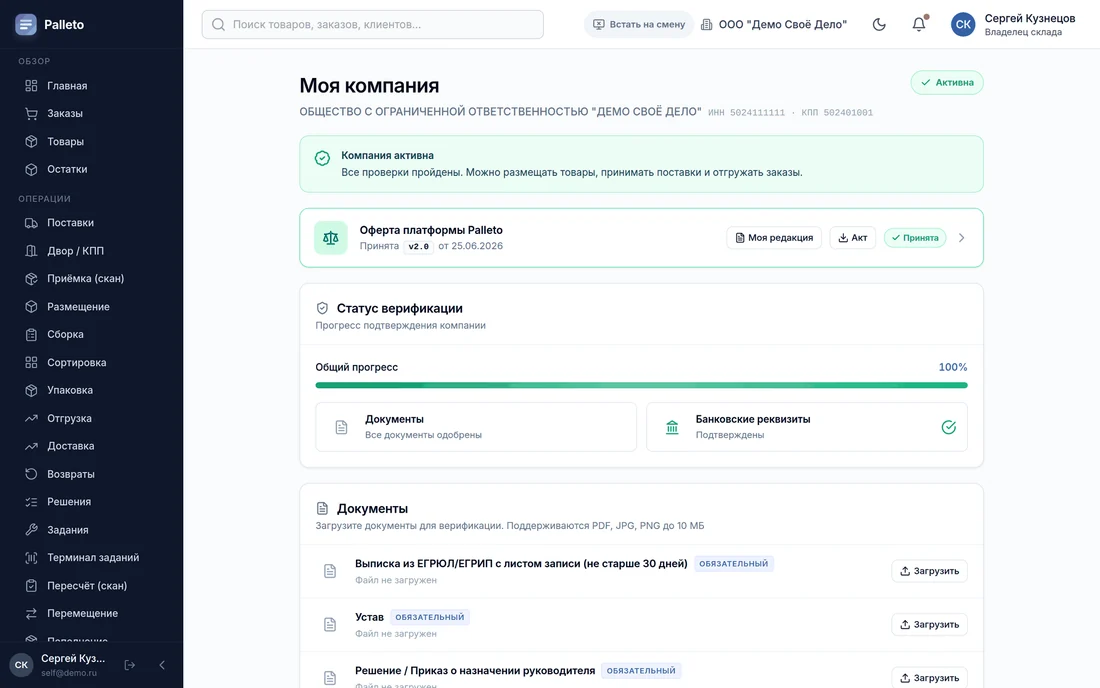1100x688 pixels.
Task: Click the document icon beside the Документы section heading
Action: tap(322, 508)
